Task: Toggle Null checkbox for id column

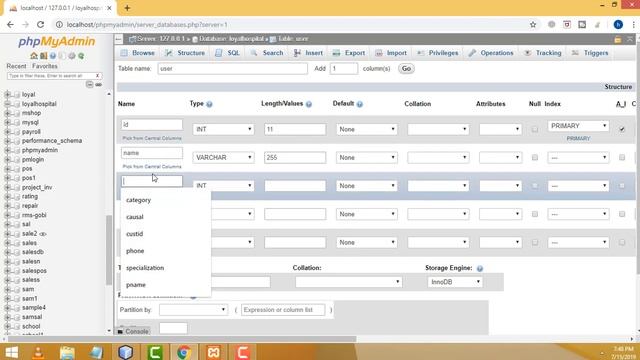Action: (535, 129)
